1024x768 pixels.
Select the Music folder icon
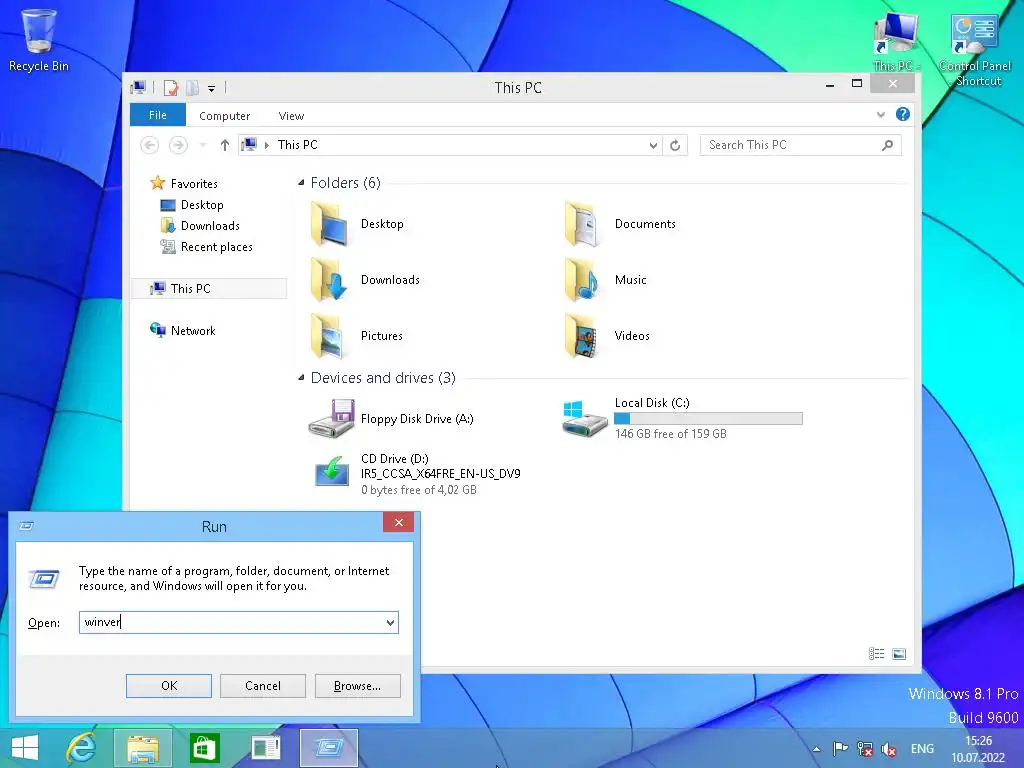pos(583,280)
